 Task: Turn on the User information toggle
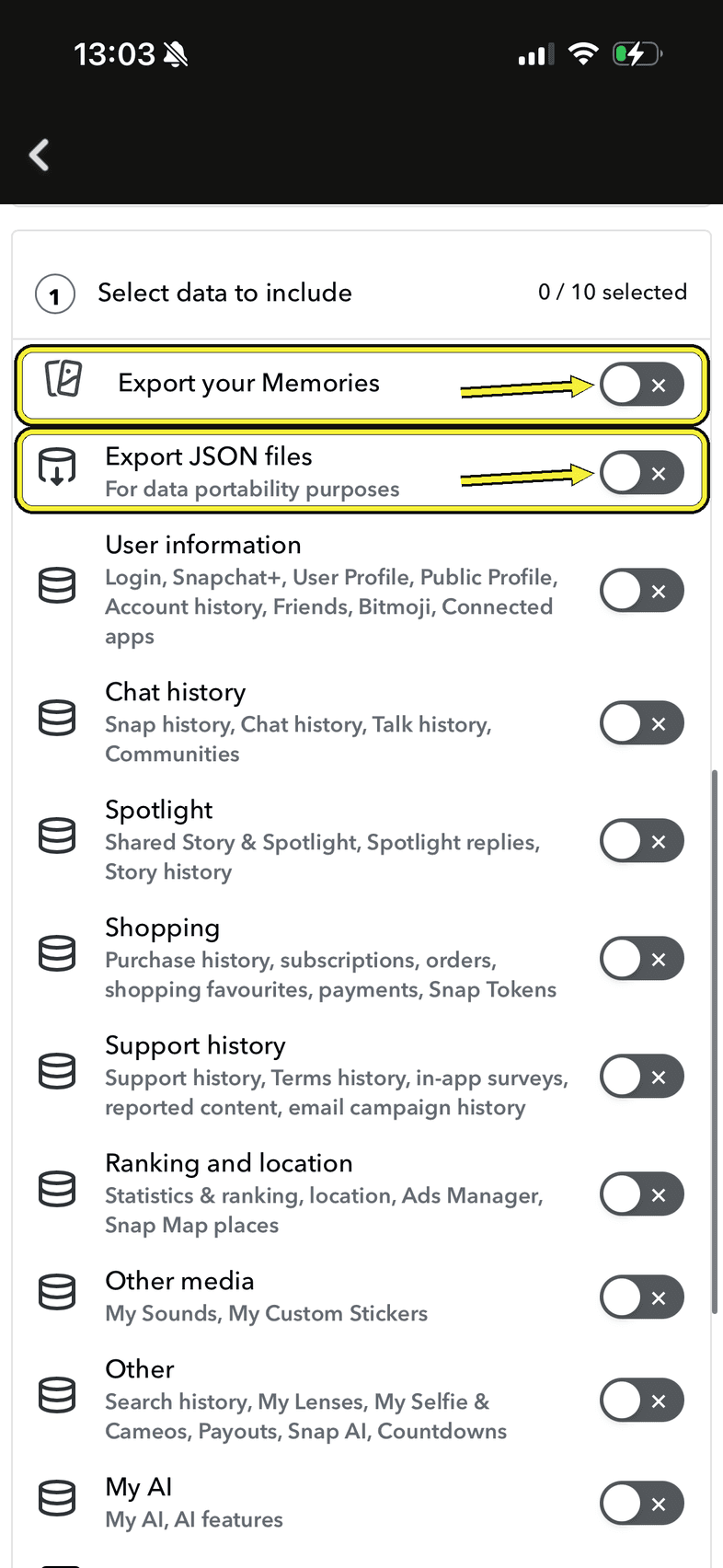coord(642,591)
